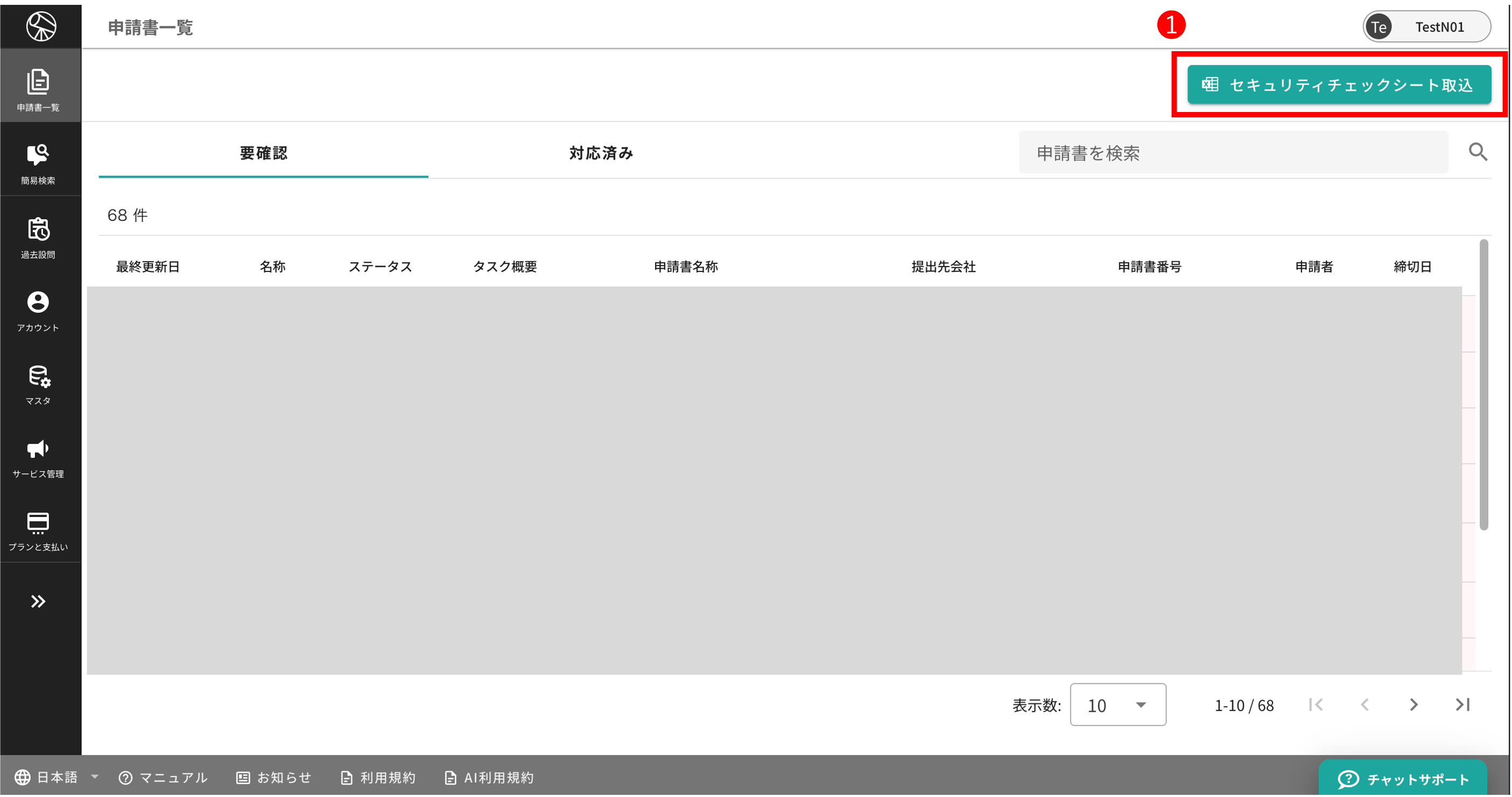Screen dimensions: 1512x797
Task: Go to the next page arrow
Action: point(1413,705)
